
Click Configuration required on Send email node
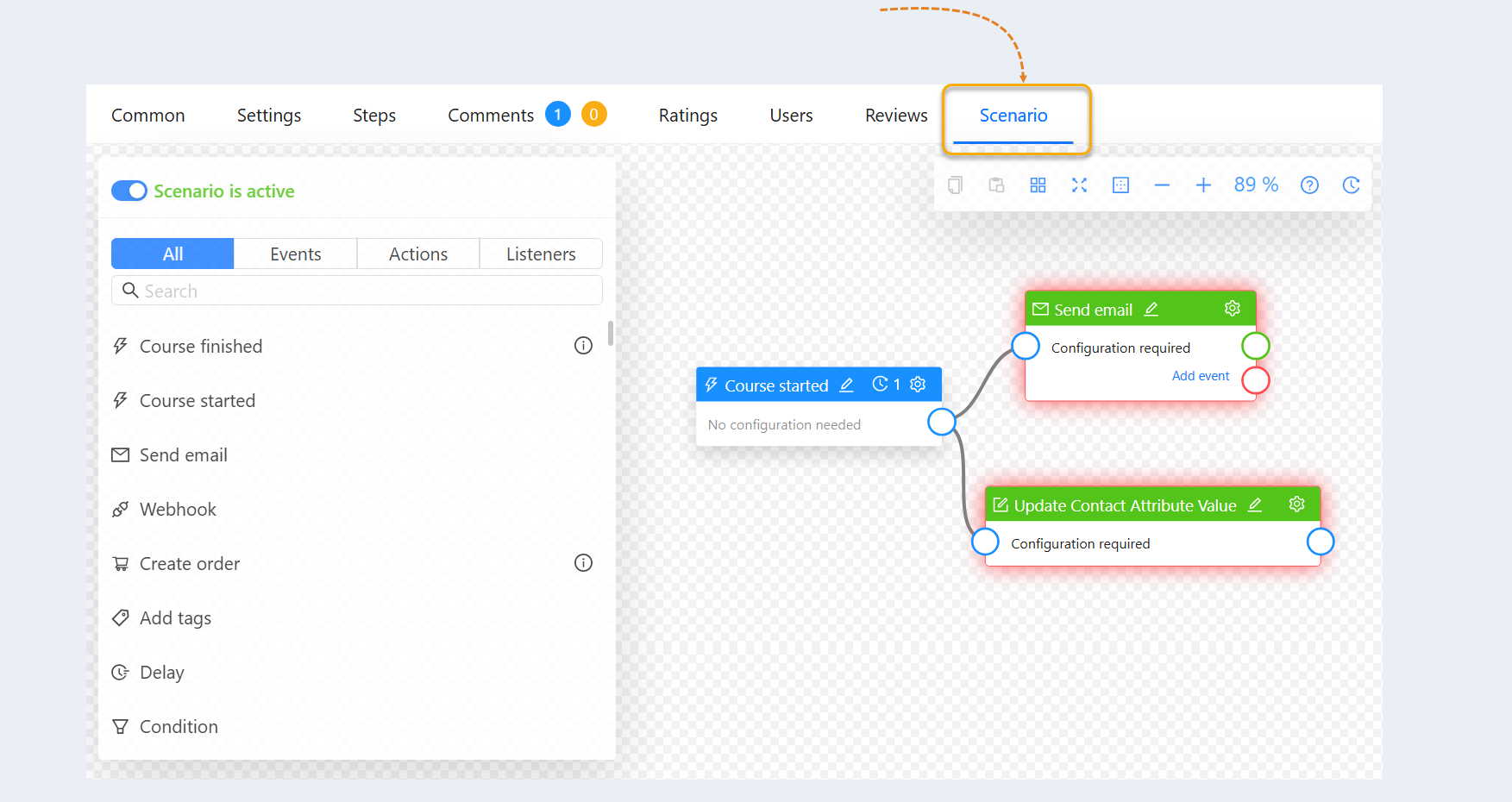1120,348
